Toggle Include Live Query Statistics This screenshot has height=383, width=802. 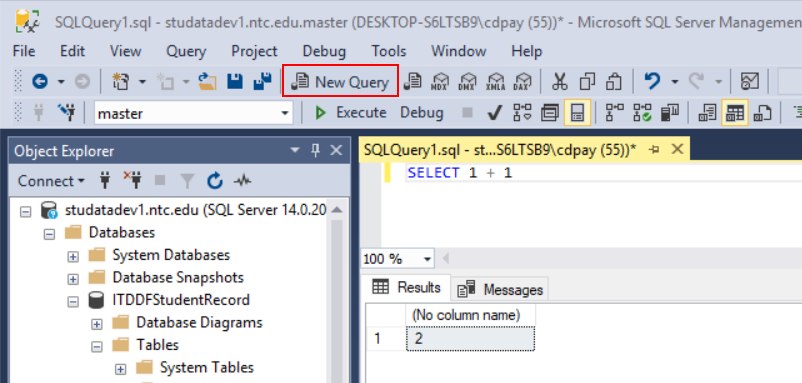pyautogui.click(x=642, y=113)
